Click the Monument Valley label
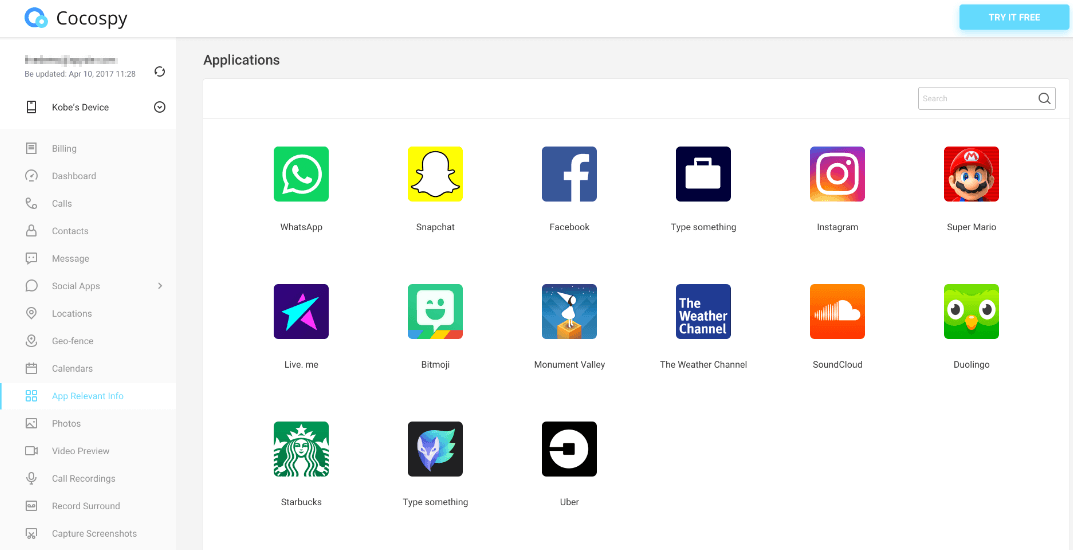The image size is (1073, 550). click(x=569, y=365)
